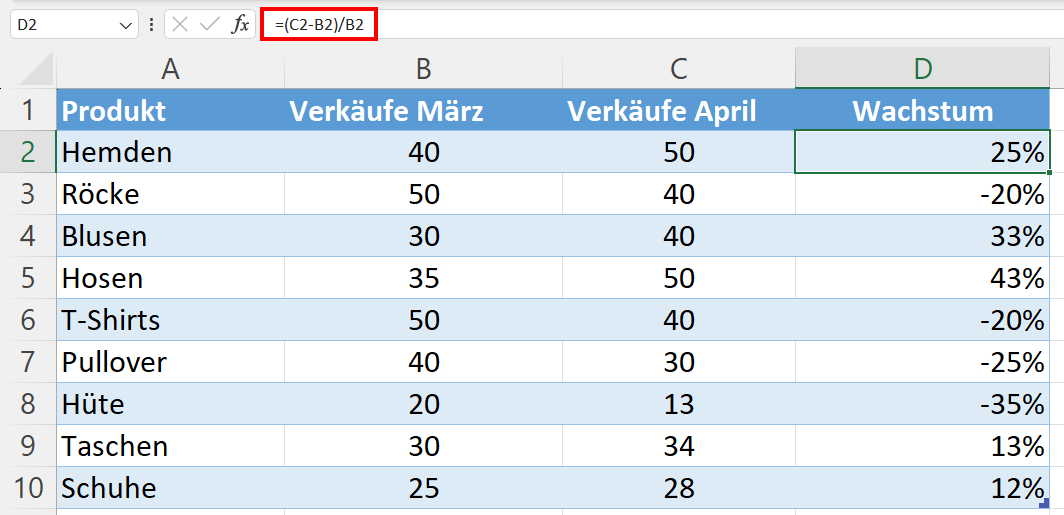Click the Wachstum header cell

click(923, 110)
